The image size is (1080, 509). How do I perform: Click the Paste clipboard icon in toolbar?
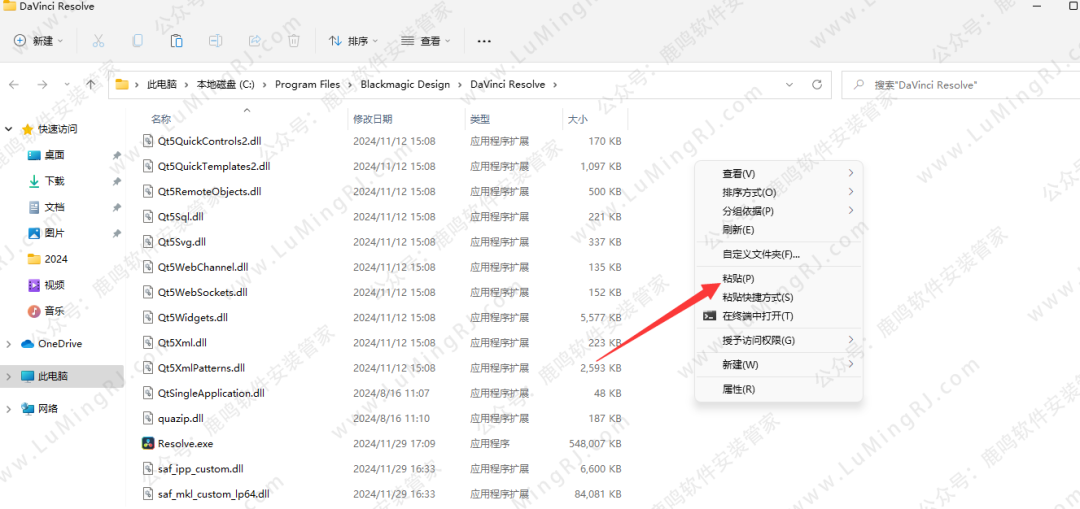176,41
